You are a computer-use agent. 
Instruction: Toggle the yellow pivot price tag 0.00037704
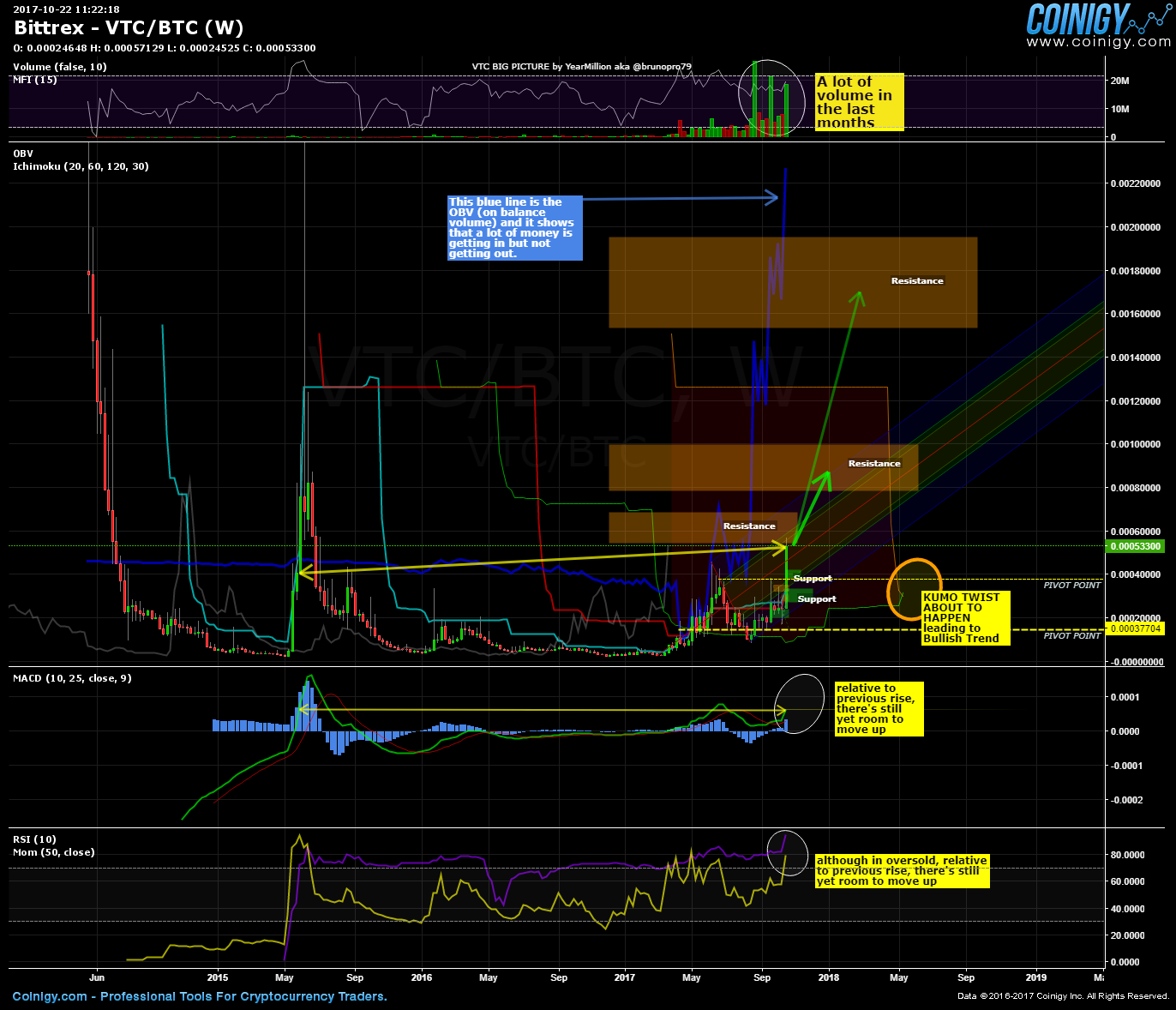click(x=1137, y=628)
